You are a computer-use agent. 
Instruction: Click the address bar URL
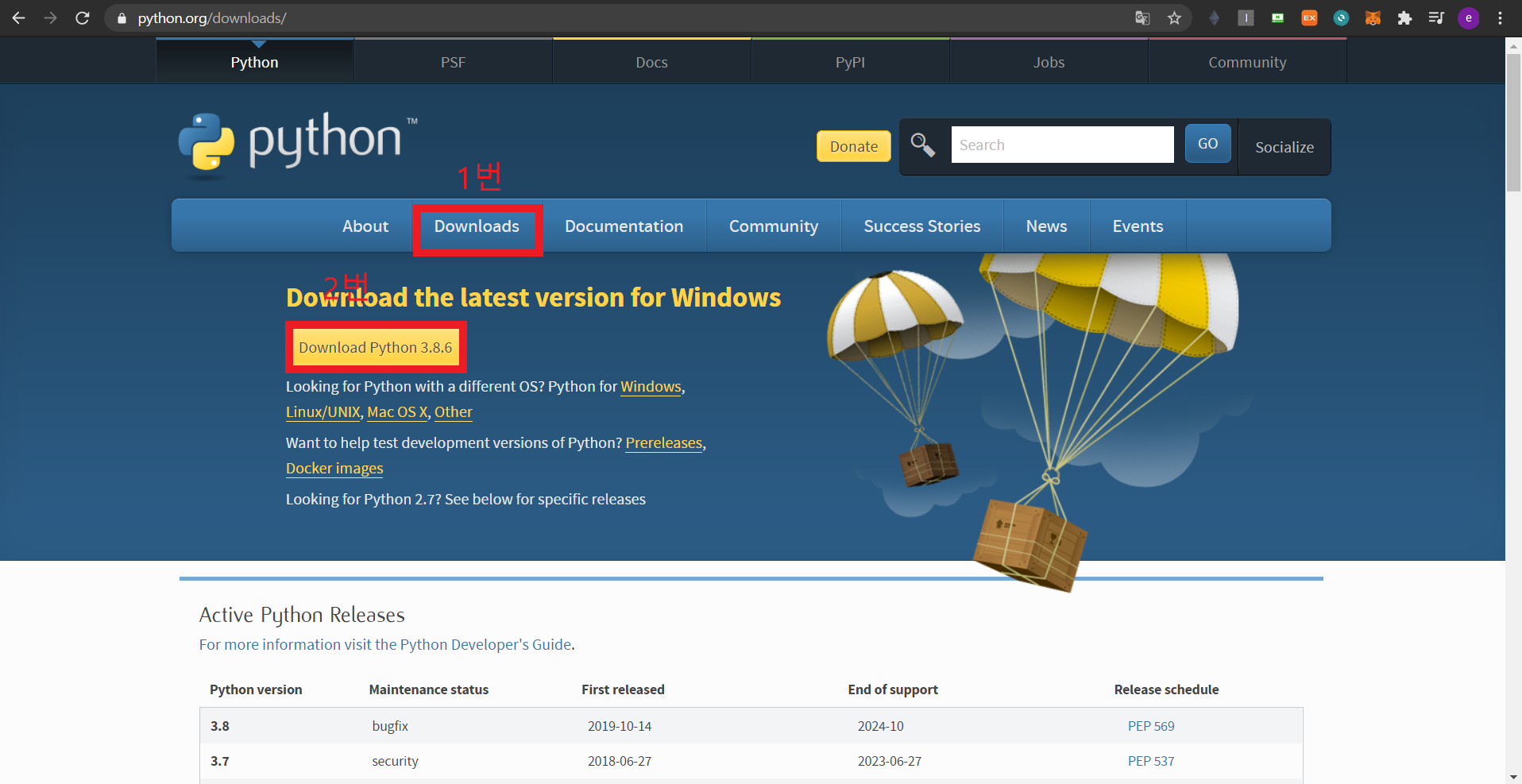(212, 17)
